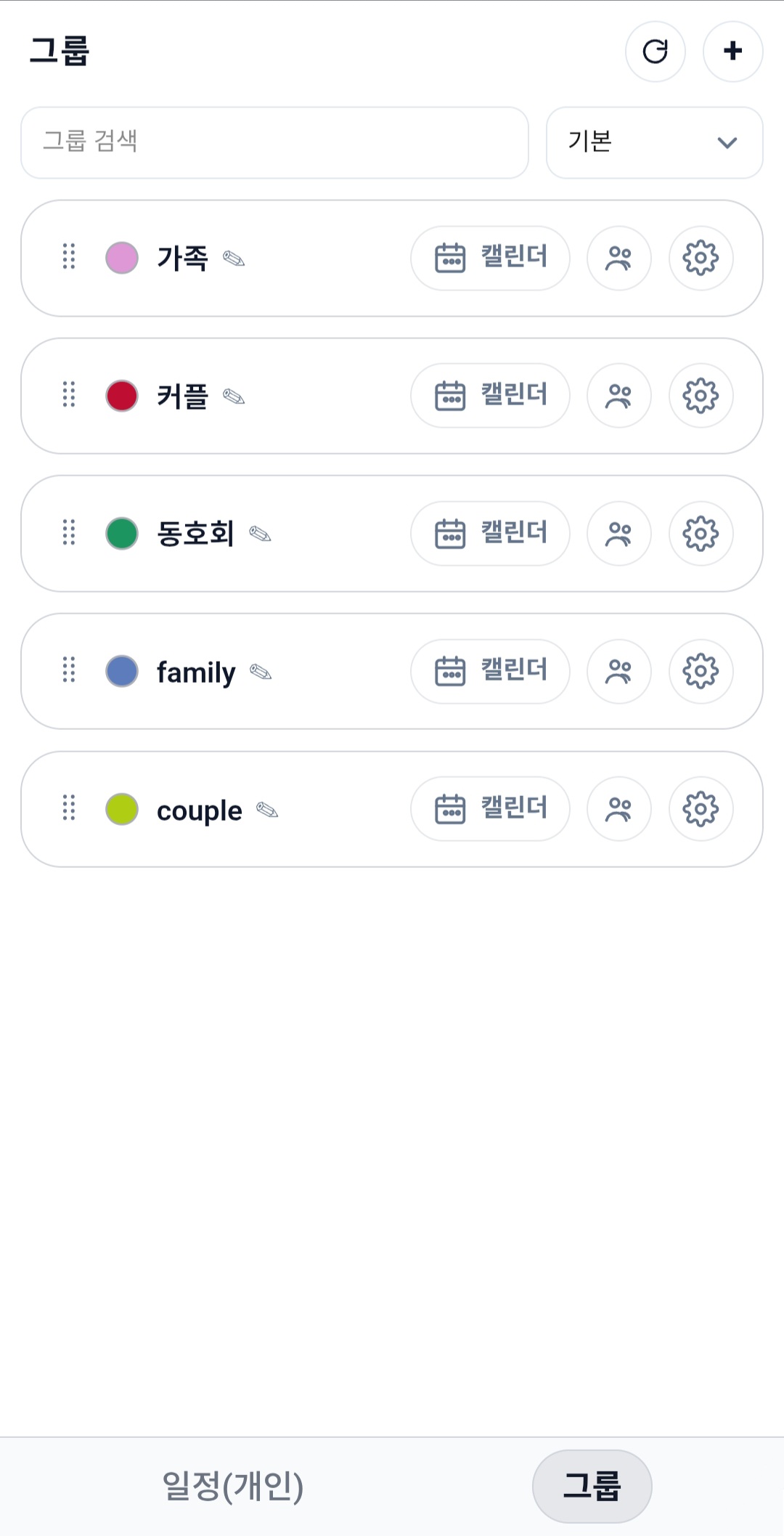
Task: Expand the 기본 sort dropdown
Action: pyautogui.click(x=654, y=142)
